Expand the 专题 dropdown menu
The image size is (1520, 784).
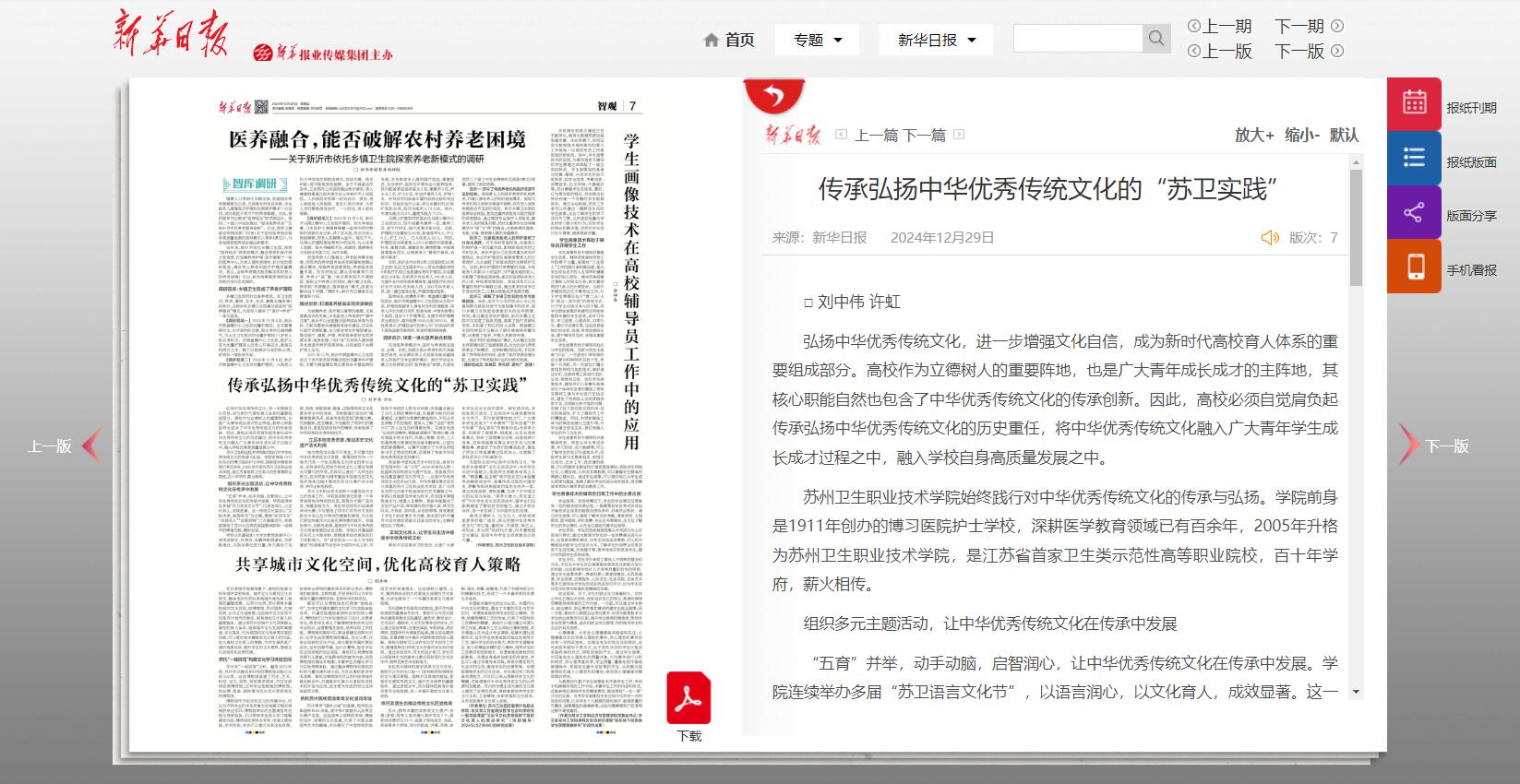point(818,40)
